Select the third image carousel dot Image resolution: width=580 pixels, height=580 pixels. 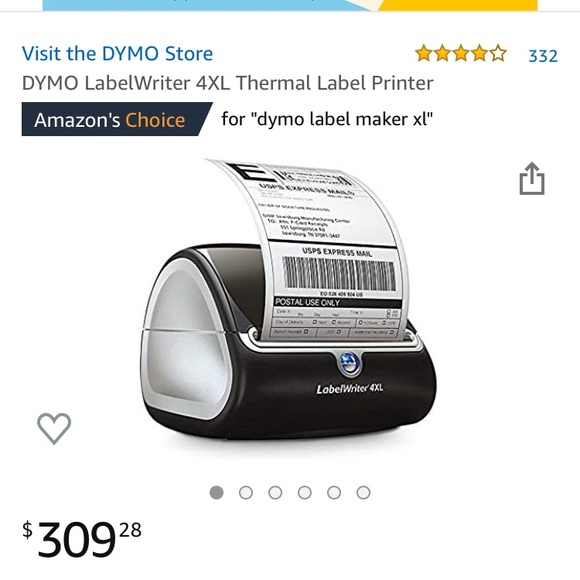point(275,492)
